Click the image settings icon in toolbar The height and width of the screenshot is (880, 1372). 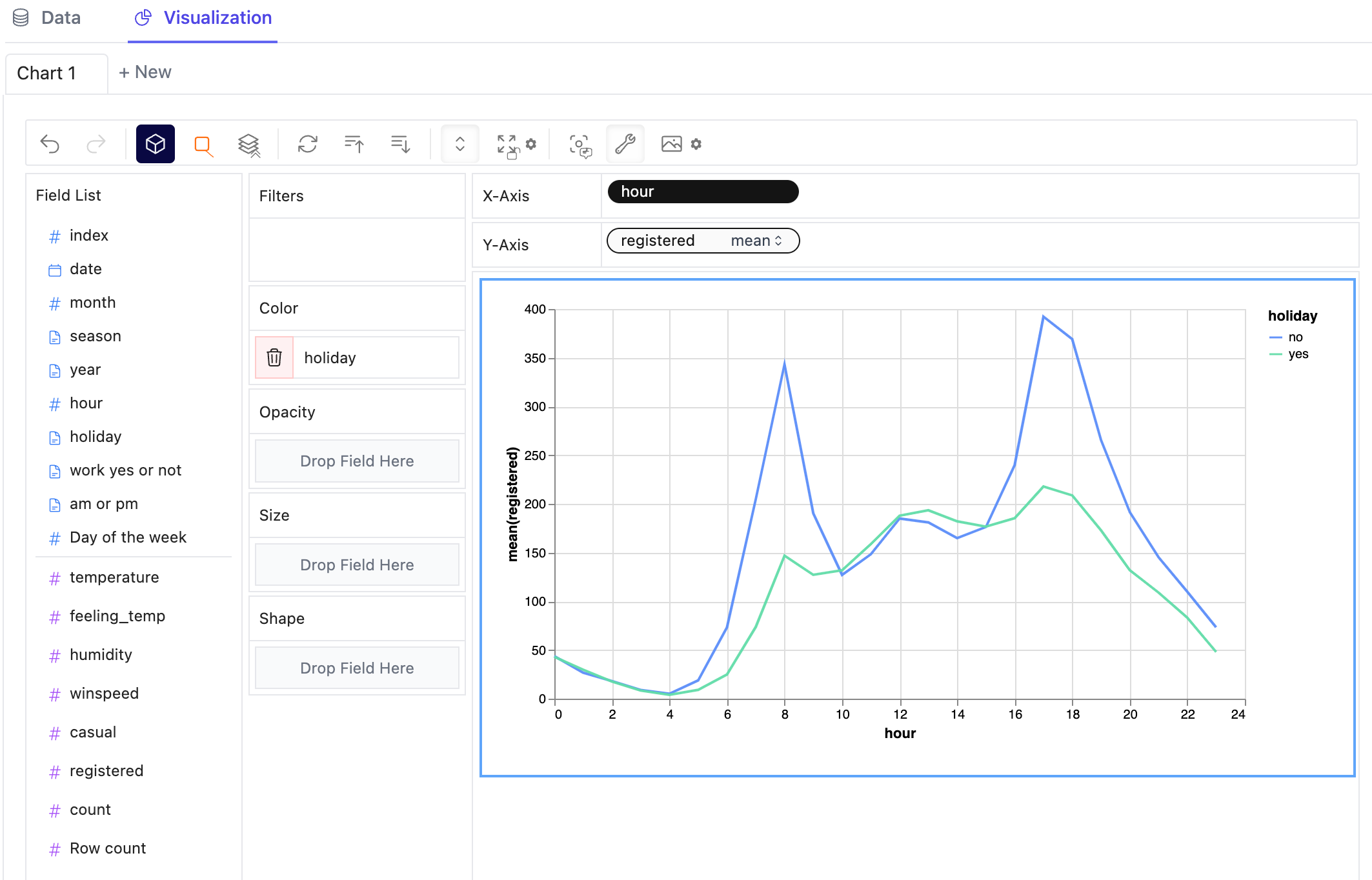tap(696, 143)
